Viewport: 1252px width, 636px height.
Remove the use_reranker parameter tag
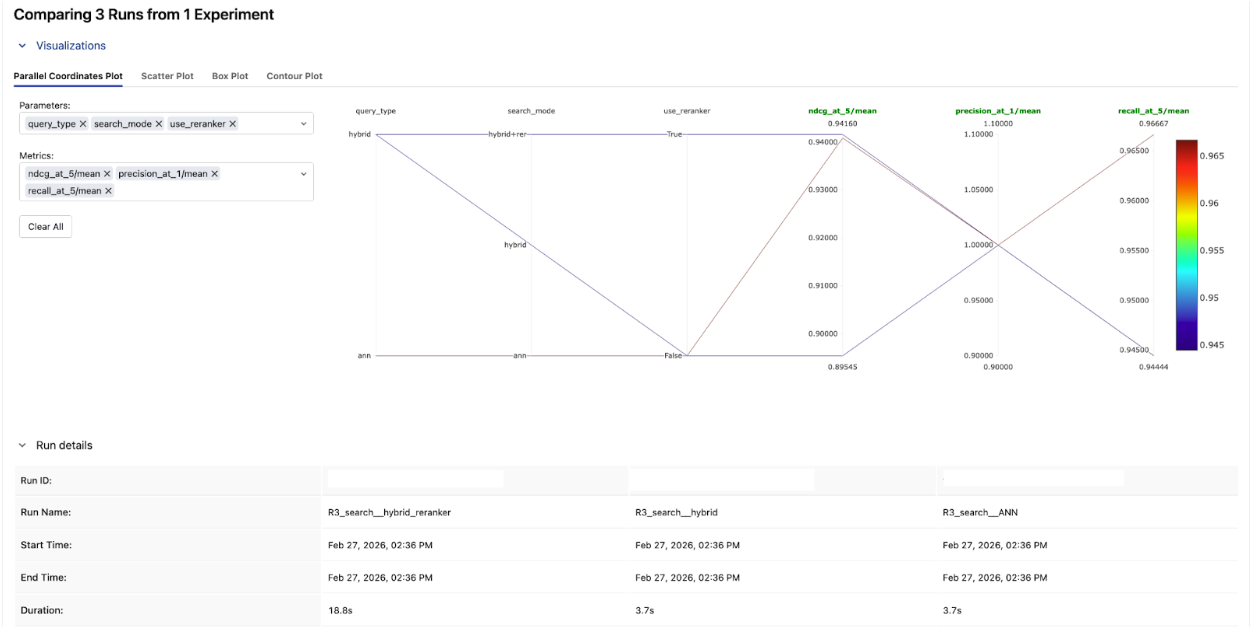click(x=233, y=124)
